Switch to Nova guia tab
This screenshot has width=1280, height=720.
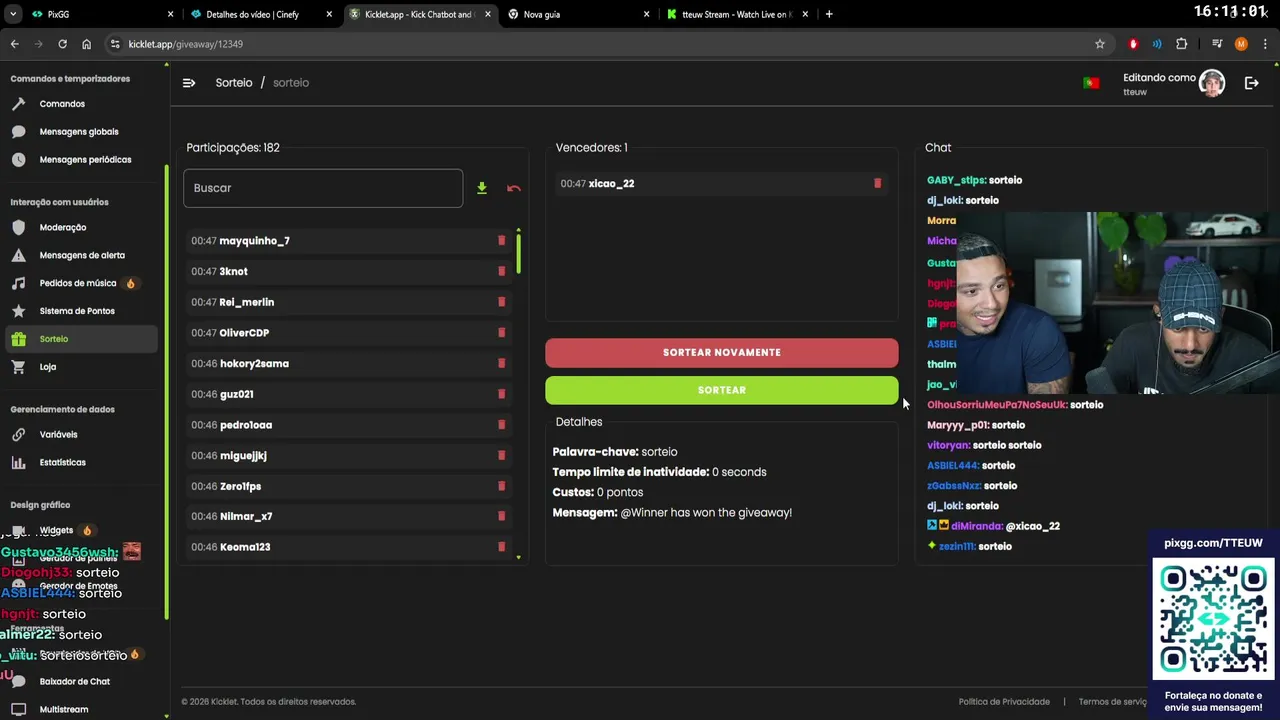tap(578, 14)
